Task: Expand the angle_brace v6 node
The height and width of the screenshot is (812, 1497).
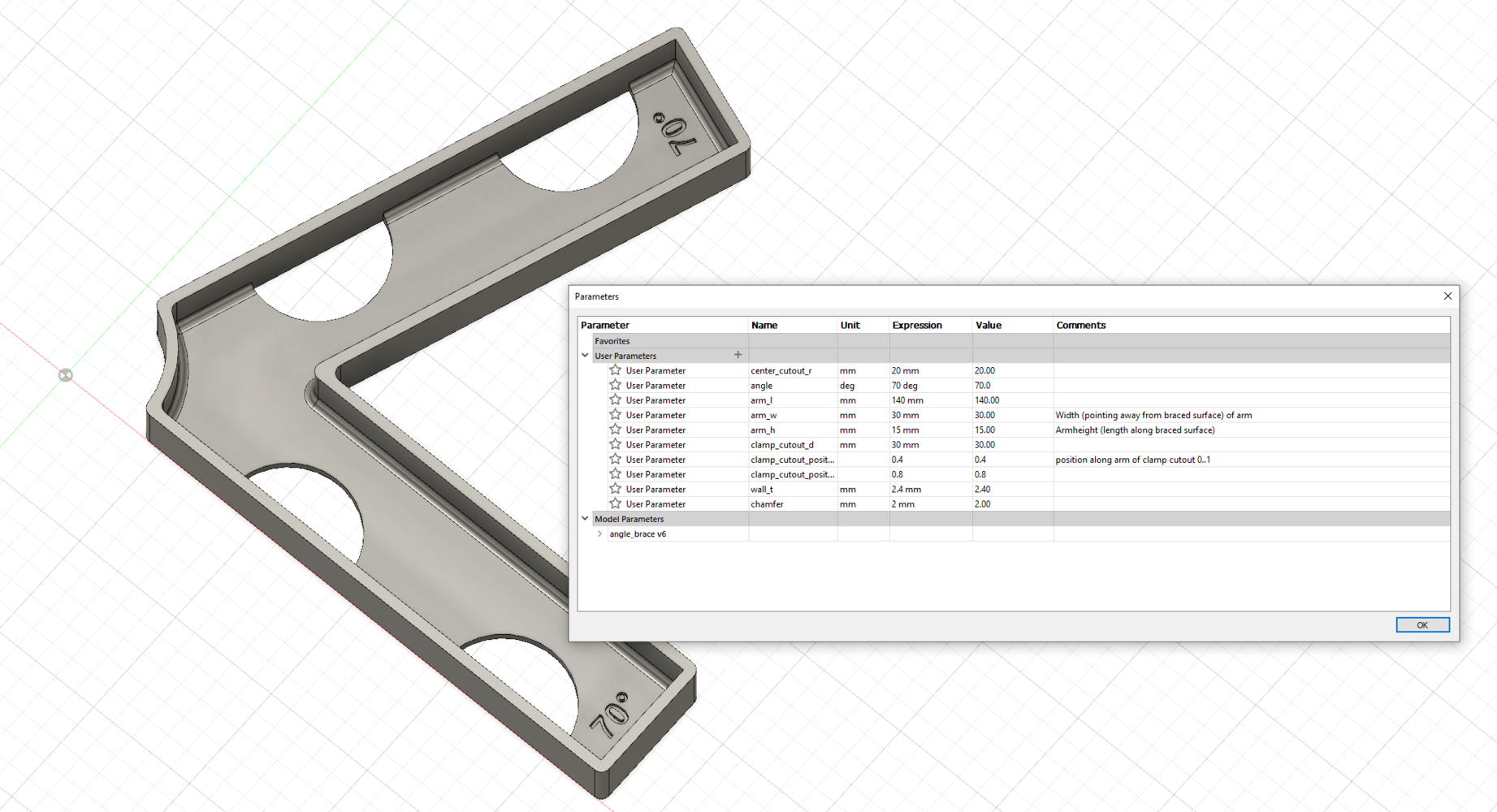Action: [599, 534]
